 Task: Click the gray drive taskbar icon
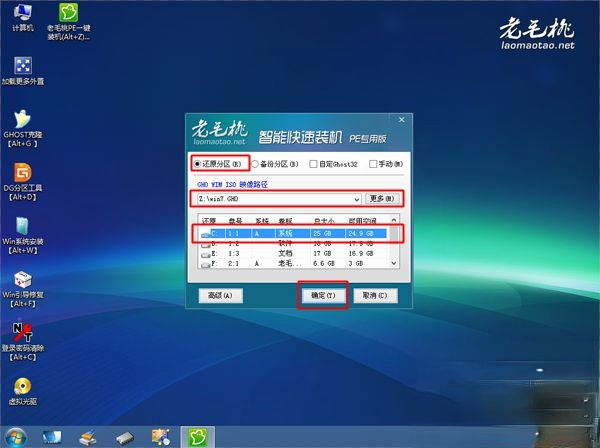click(x=125, y=437)
